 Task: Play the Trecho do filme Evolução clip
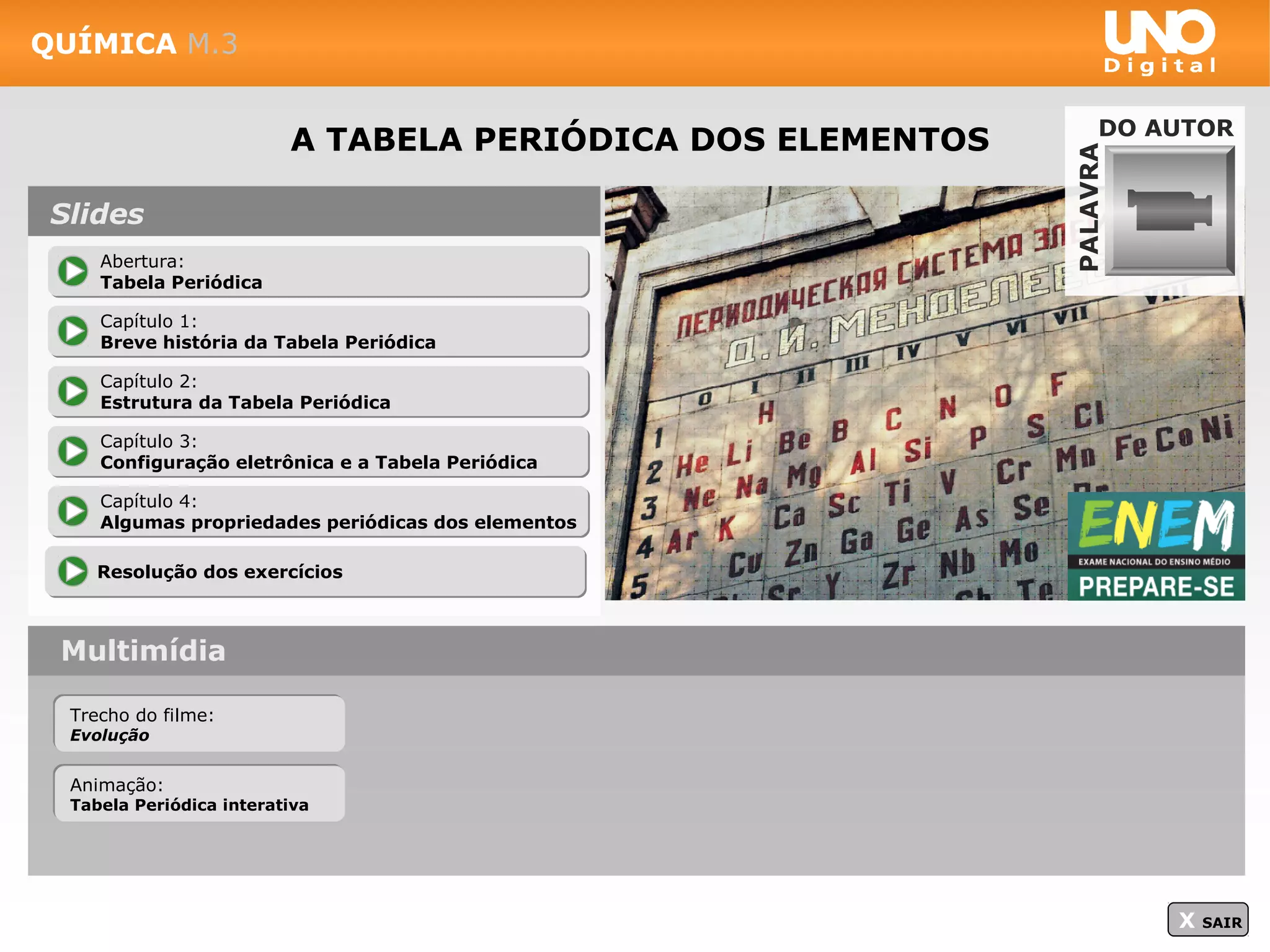pyautogui.click(x=199, y=724)
